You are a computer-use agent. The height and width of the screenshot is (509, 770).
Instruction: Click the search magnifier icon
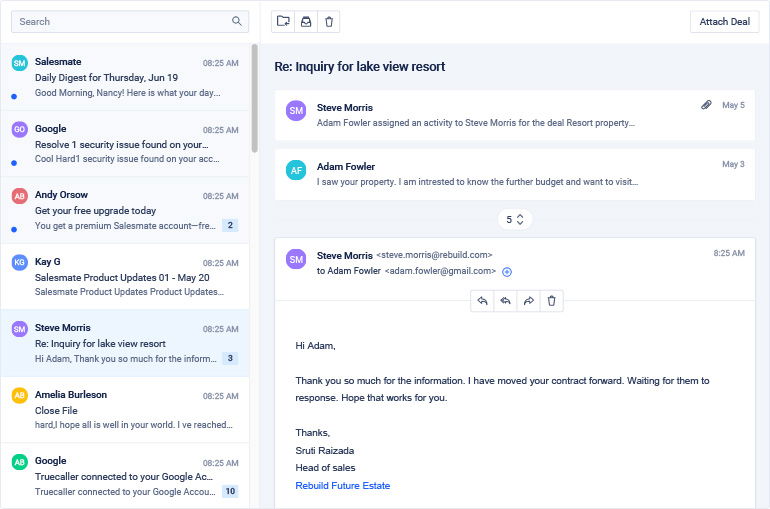click(x=237, y=21)
